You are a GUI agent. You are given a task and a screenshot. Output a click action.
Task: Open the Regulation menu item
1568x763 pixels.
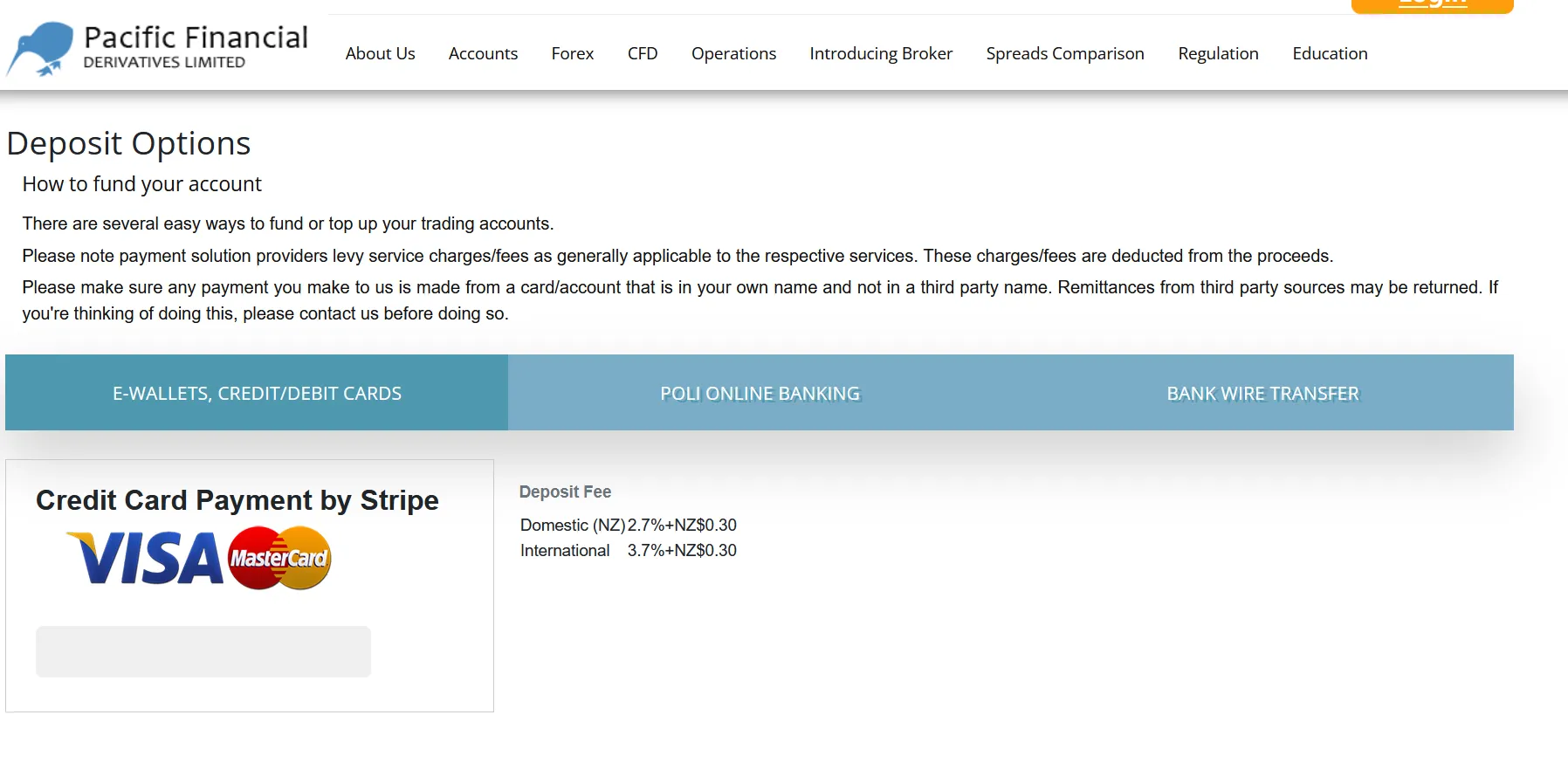click(x=1218, y=53)
